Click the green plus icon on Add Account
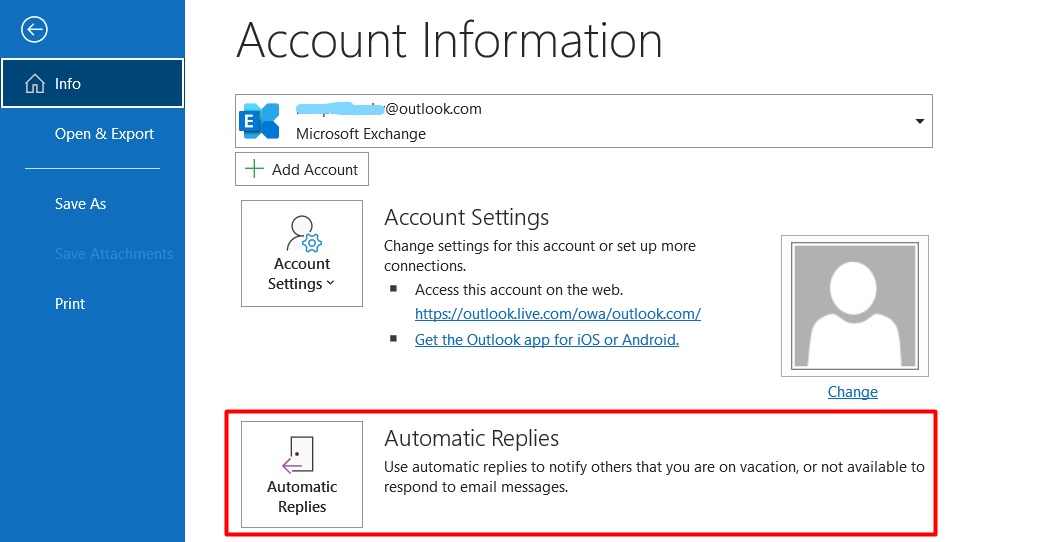The image size is (1058, 542). pyautogui.click(x=254, y=169)
